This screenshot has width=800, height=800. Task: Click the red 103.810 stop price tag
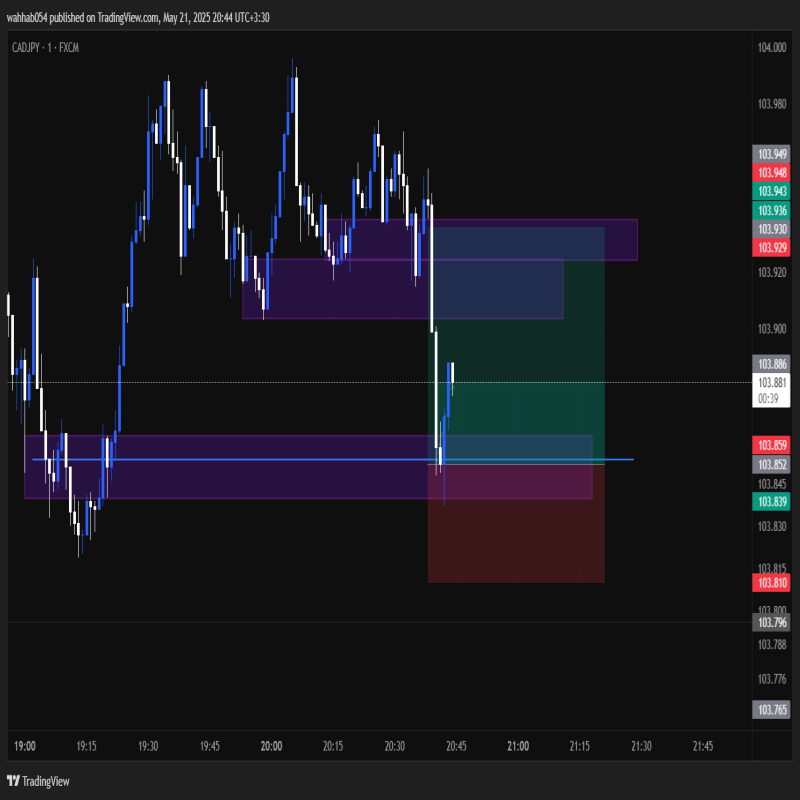[x=771, y=583]
